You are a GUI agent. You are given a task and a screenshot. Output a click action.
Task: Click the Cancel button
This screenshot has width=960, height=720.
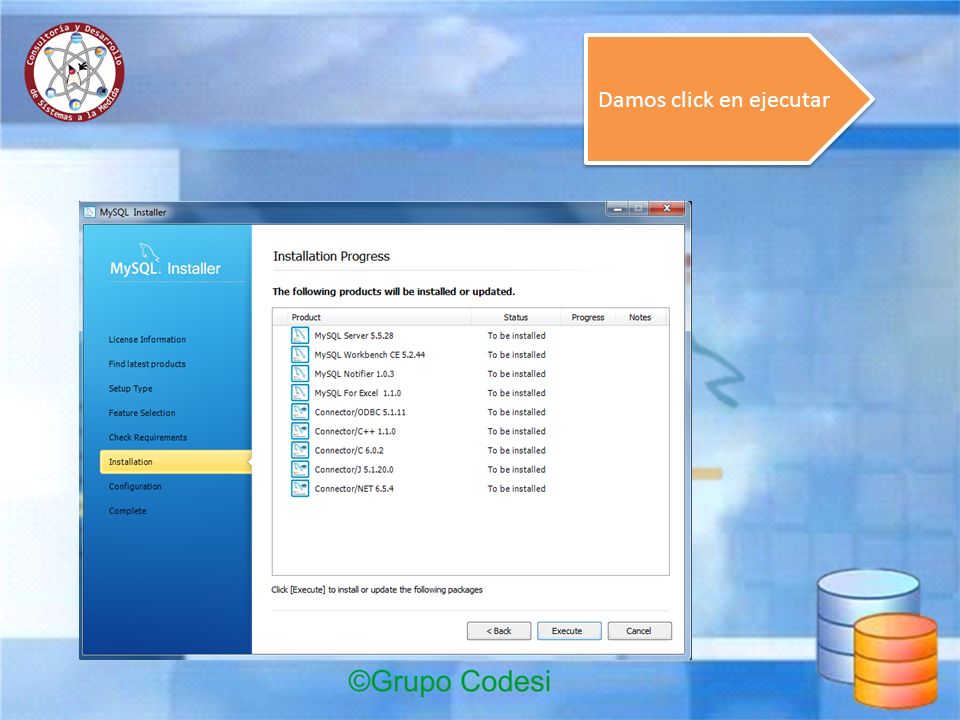point(639,631)
